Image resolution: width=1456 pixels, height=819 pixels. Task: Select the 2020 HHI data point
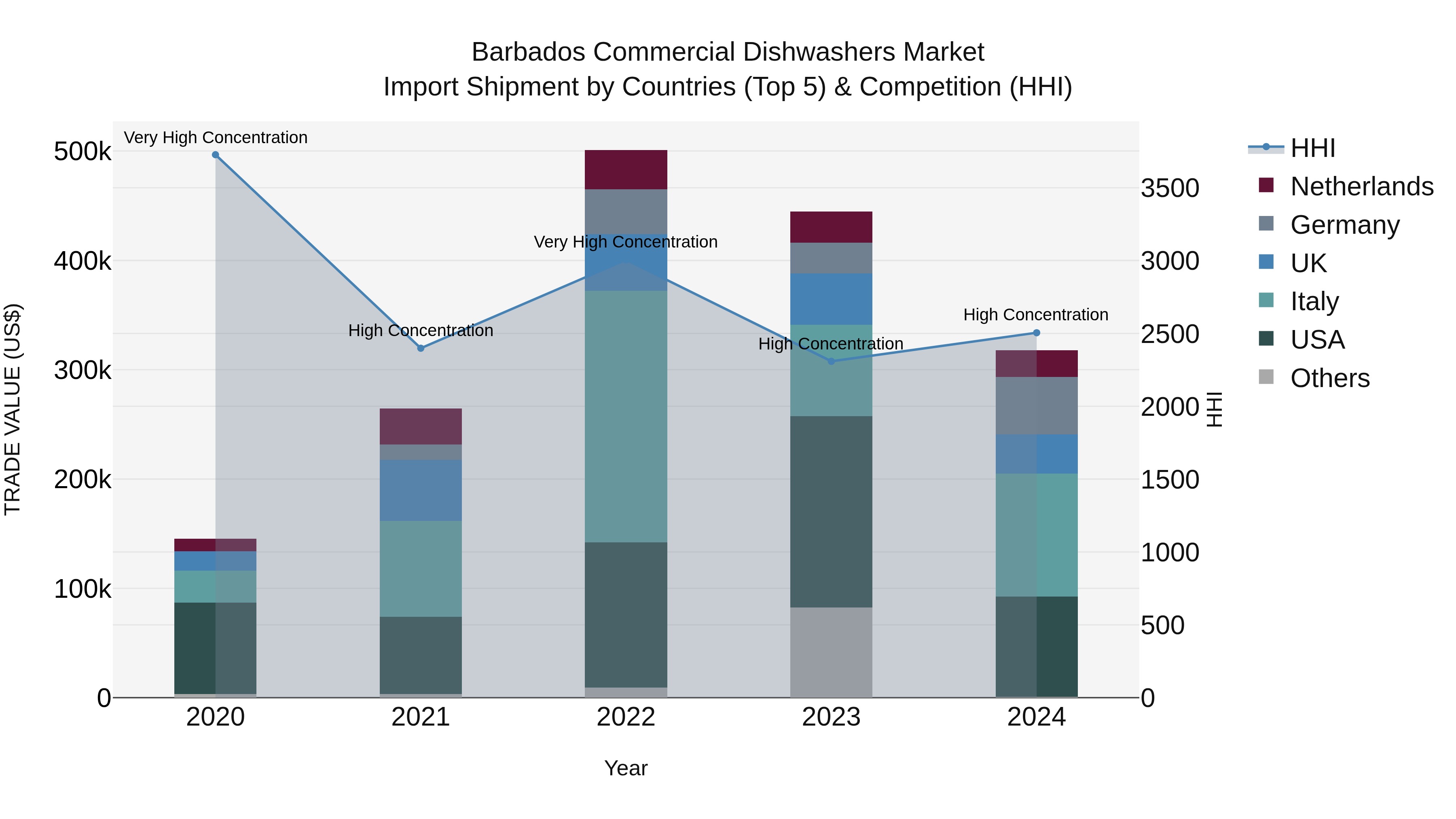coord(215,155)
